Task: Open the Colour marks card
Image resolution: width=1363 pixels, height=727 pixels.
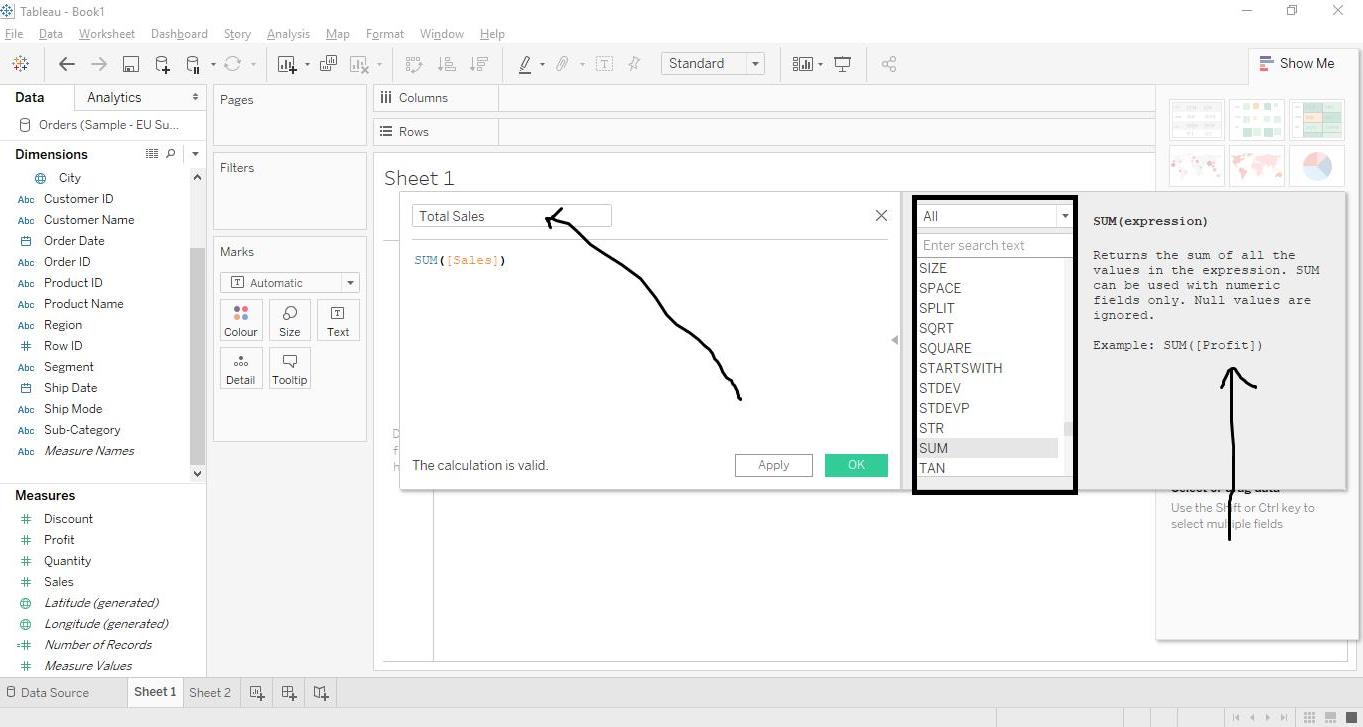Action: [241, 321]
